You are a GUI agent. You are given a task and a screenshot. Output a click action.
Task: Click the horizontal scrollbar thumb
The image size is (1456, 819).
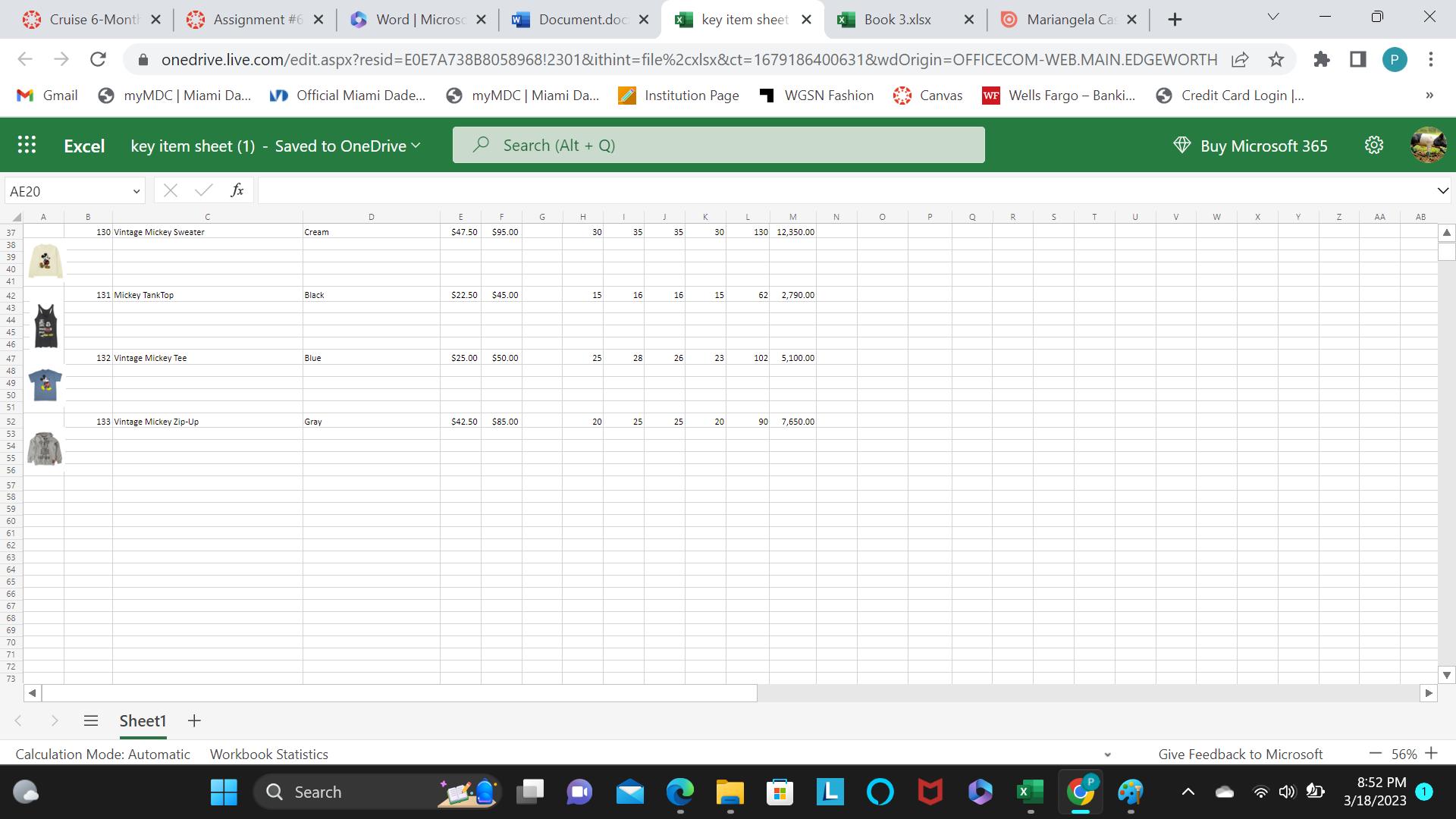tap(400, 692)
